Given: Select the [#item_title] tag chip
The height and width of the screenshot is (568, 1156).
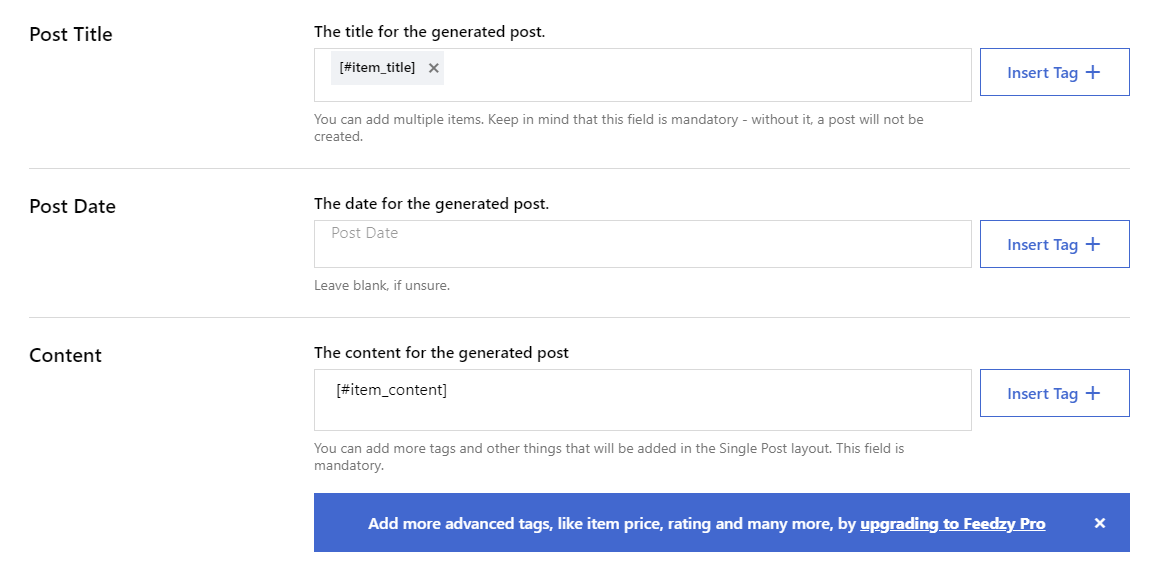Looking at the screenshot, I should point(377,68).
